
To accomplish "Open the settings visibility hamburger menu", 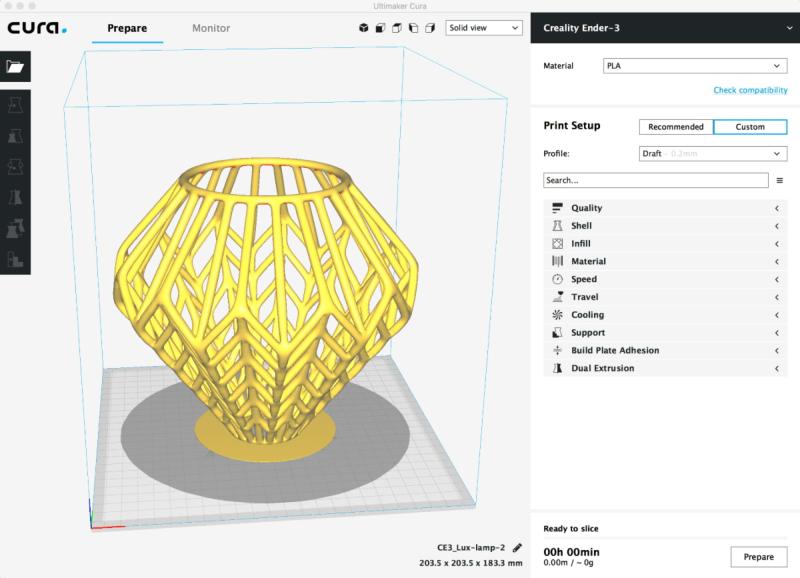I will pyautogui.click(x=780, y=181).
